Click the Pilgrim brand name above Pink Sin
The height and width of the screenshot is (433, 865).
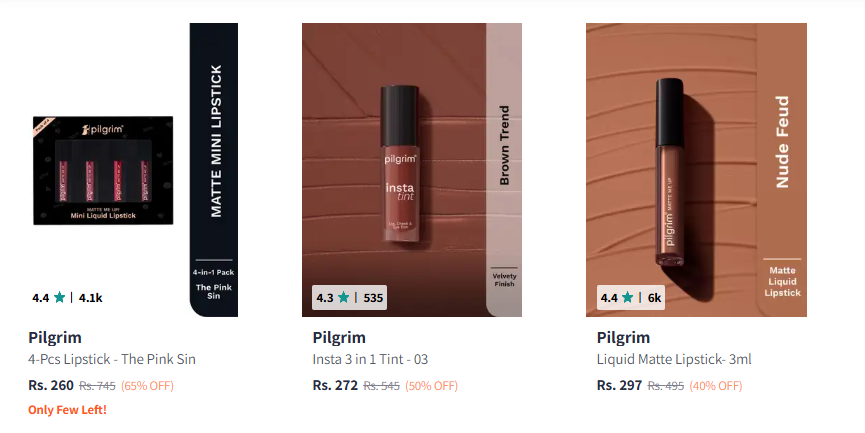tap(55, 337)
